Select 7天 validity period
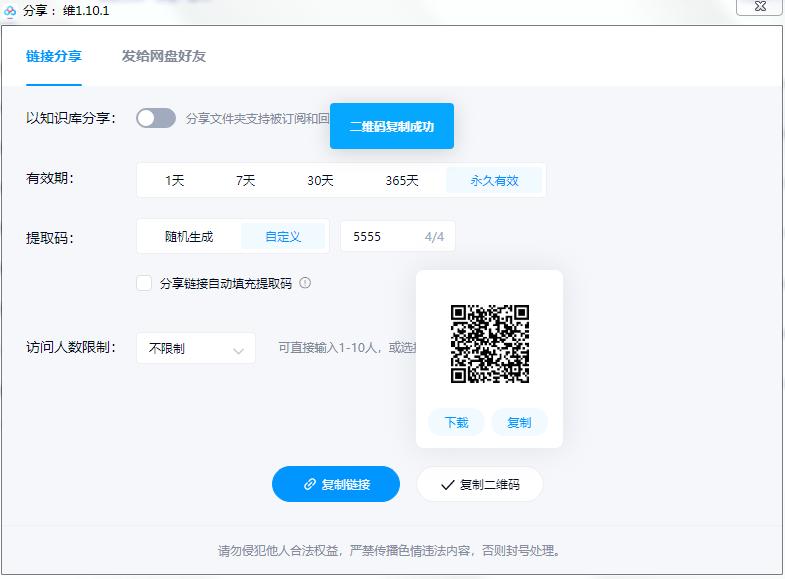The width and height of the screenshot is (785, 579). (x=245, y=180)
